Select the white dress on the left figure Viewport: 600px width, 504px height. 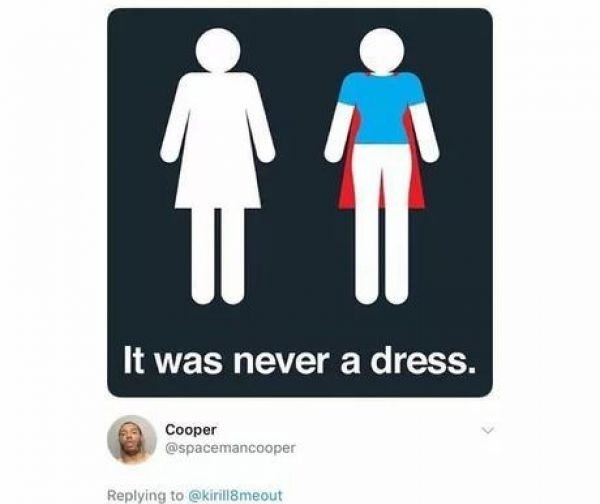pos(218,141)
